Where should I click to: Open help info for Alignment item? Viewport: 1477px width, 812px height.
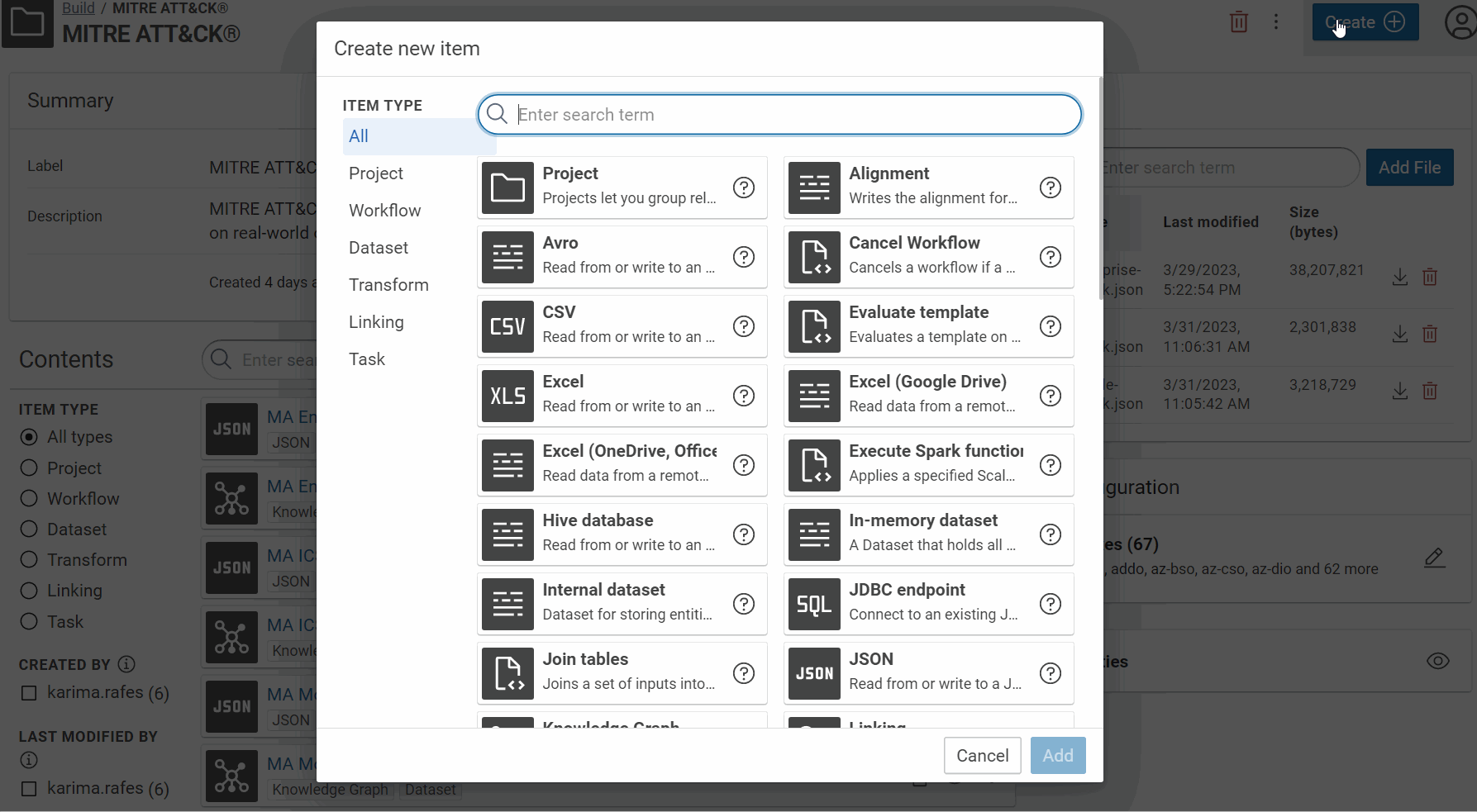pyautogui.click(x=1050, y=188)
